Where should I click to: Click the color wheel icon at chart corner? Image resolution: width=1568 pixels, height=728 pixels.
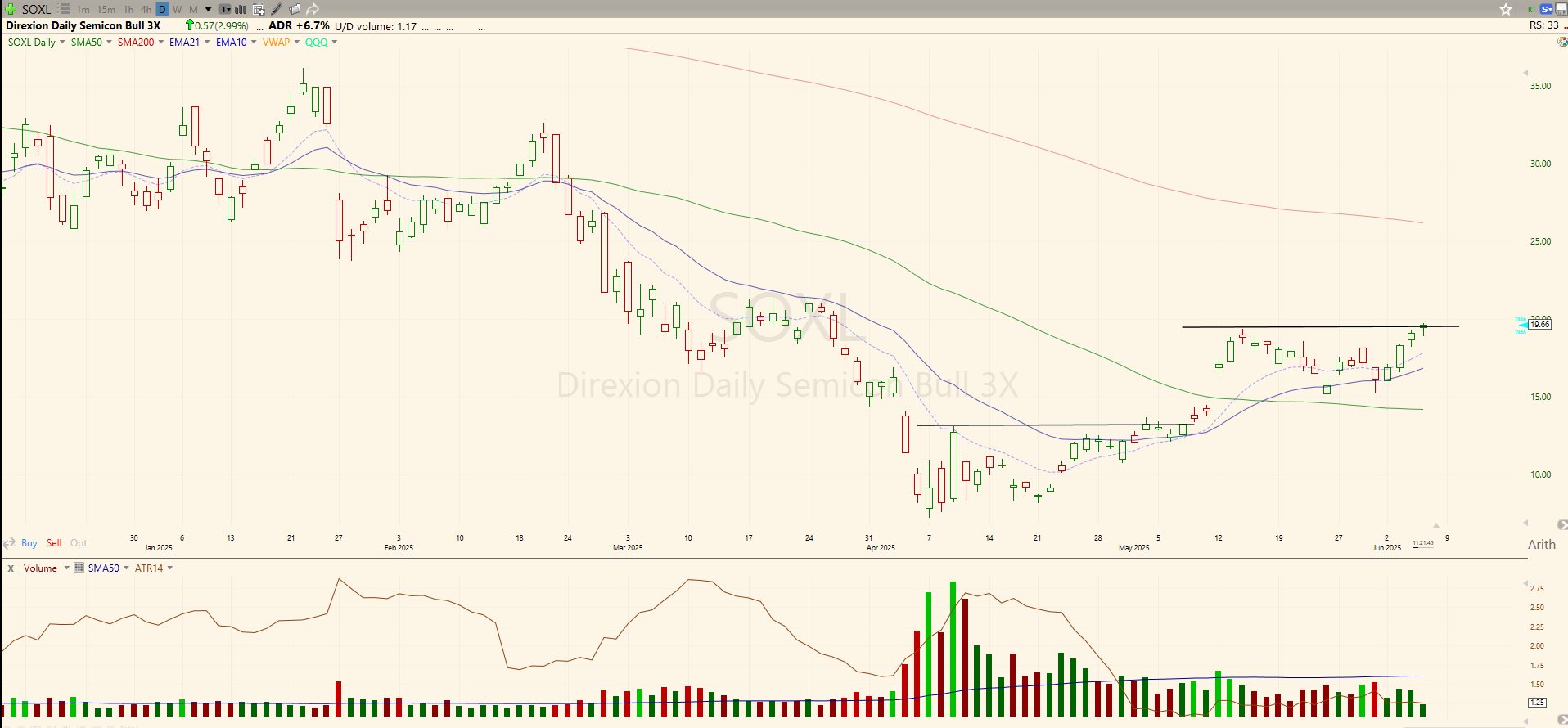click(1562, 42)
